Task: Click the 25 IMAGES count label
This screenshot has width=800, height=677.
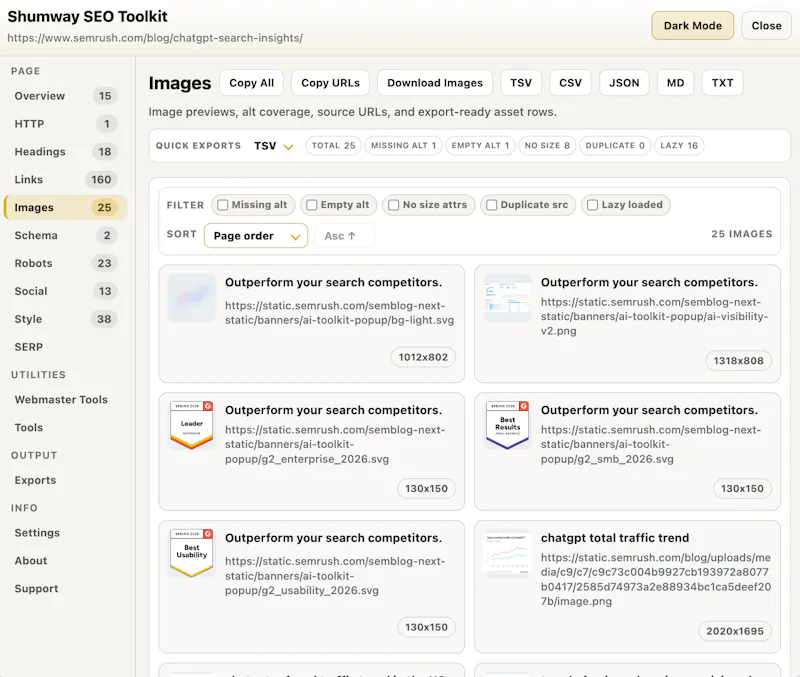Action: [x=742, y=234]
